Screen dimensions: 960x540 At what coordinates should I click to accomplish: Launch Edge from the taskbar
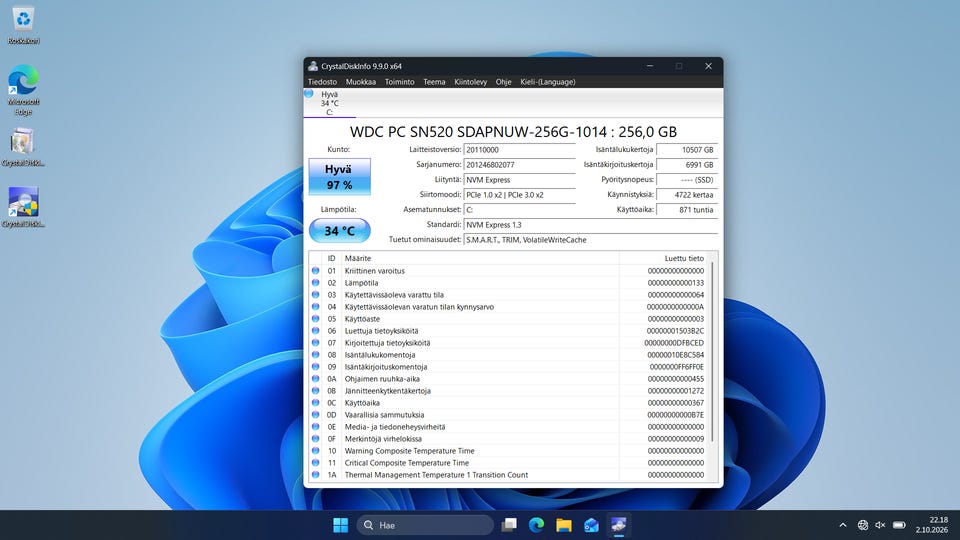(536, 525)
